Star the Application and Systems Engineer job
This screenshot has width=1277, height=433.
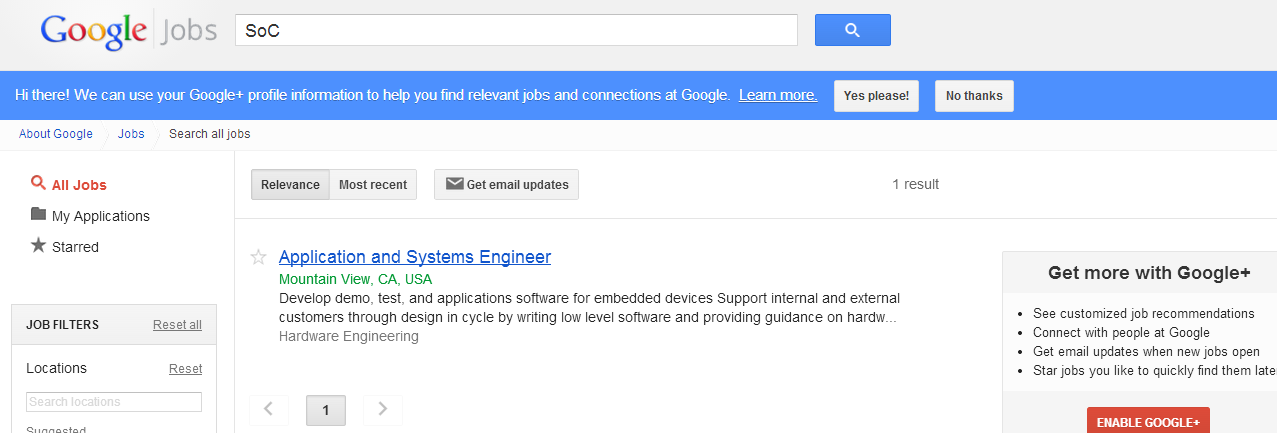(258, 257)
